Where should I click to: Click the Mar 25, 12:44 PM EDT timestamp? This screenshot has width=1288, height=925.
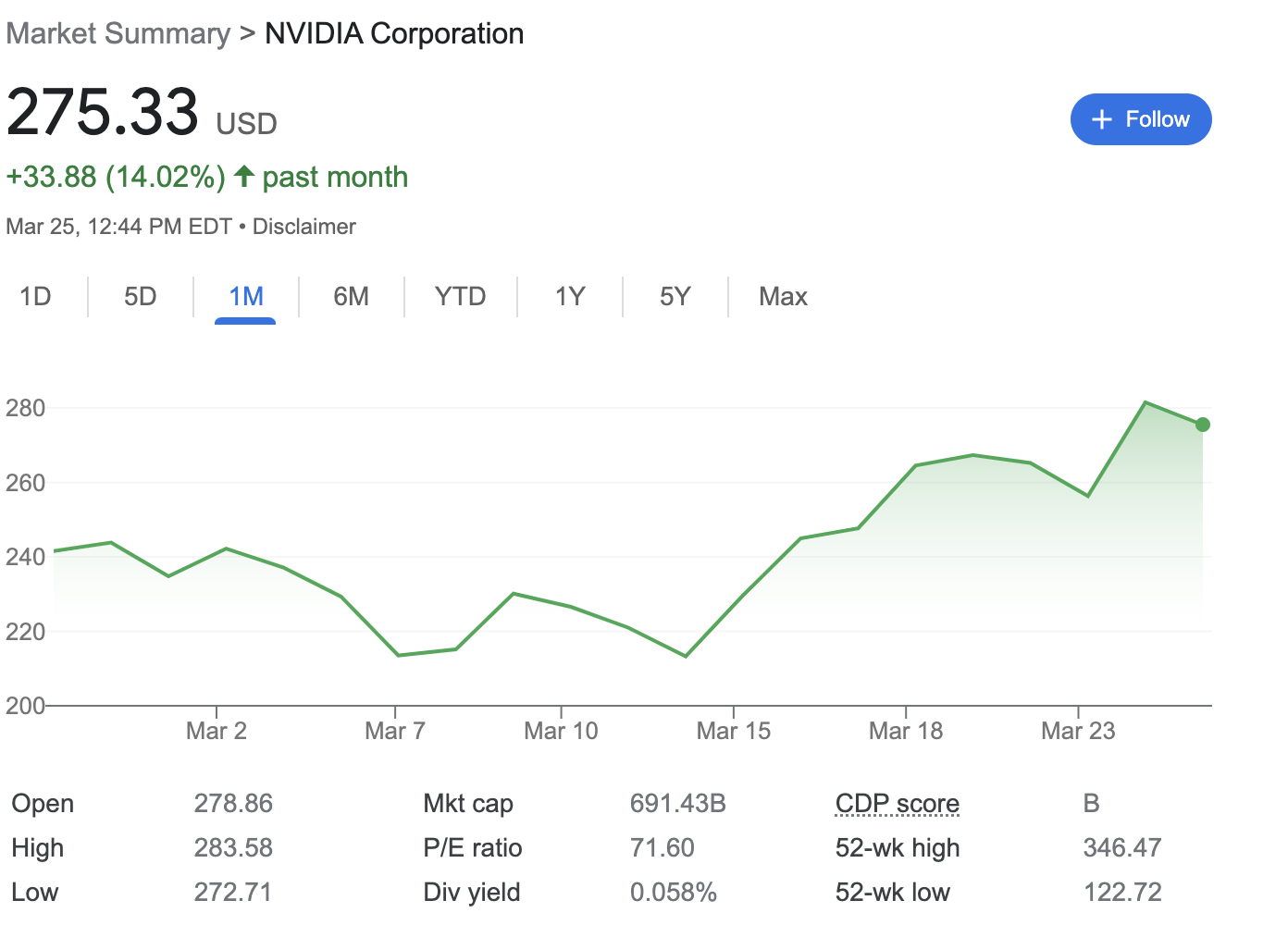point(118,227)
